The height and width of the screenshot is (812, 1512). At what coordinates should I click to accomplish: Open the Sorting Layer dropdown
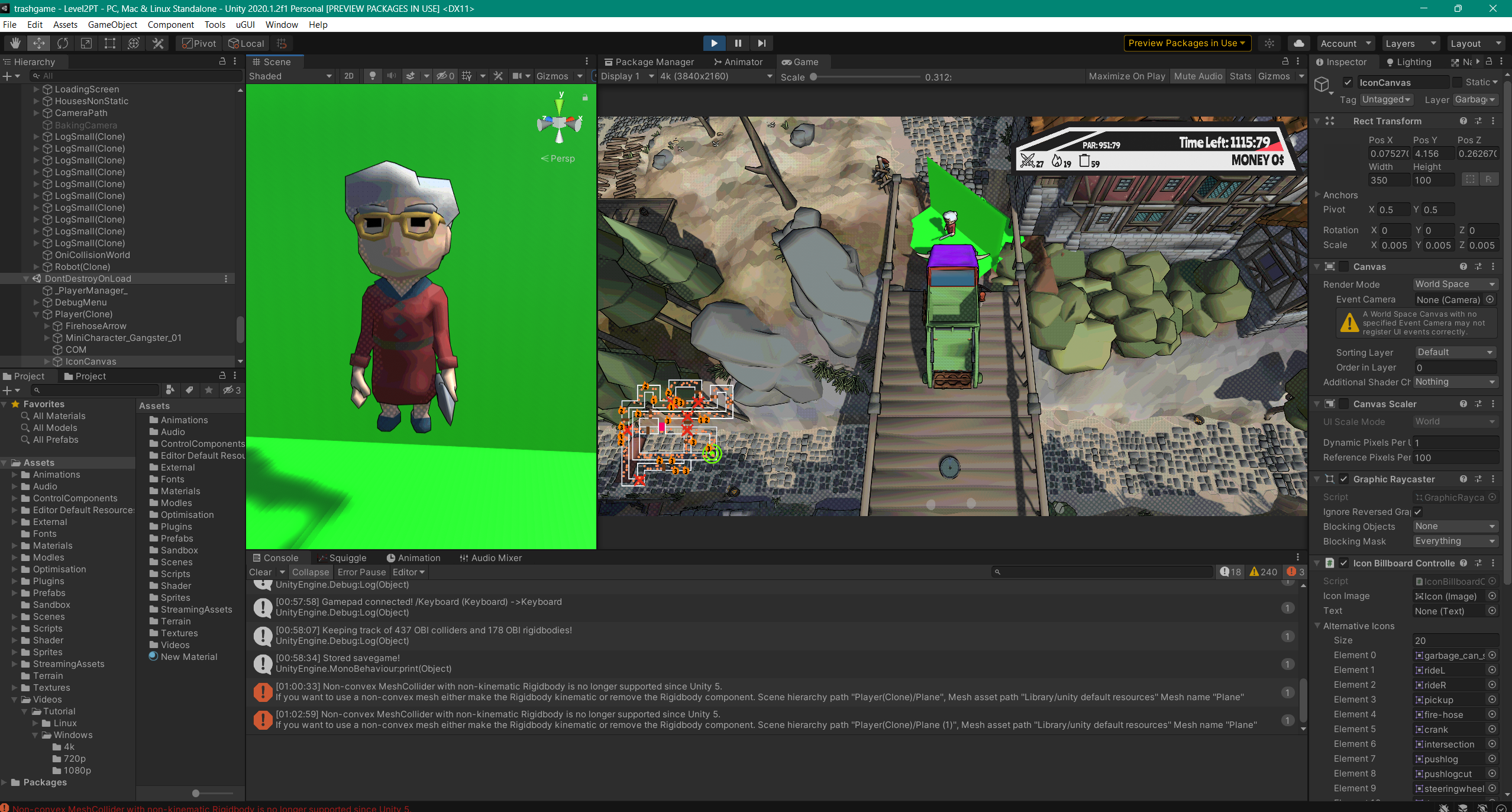coord(1455,352)
